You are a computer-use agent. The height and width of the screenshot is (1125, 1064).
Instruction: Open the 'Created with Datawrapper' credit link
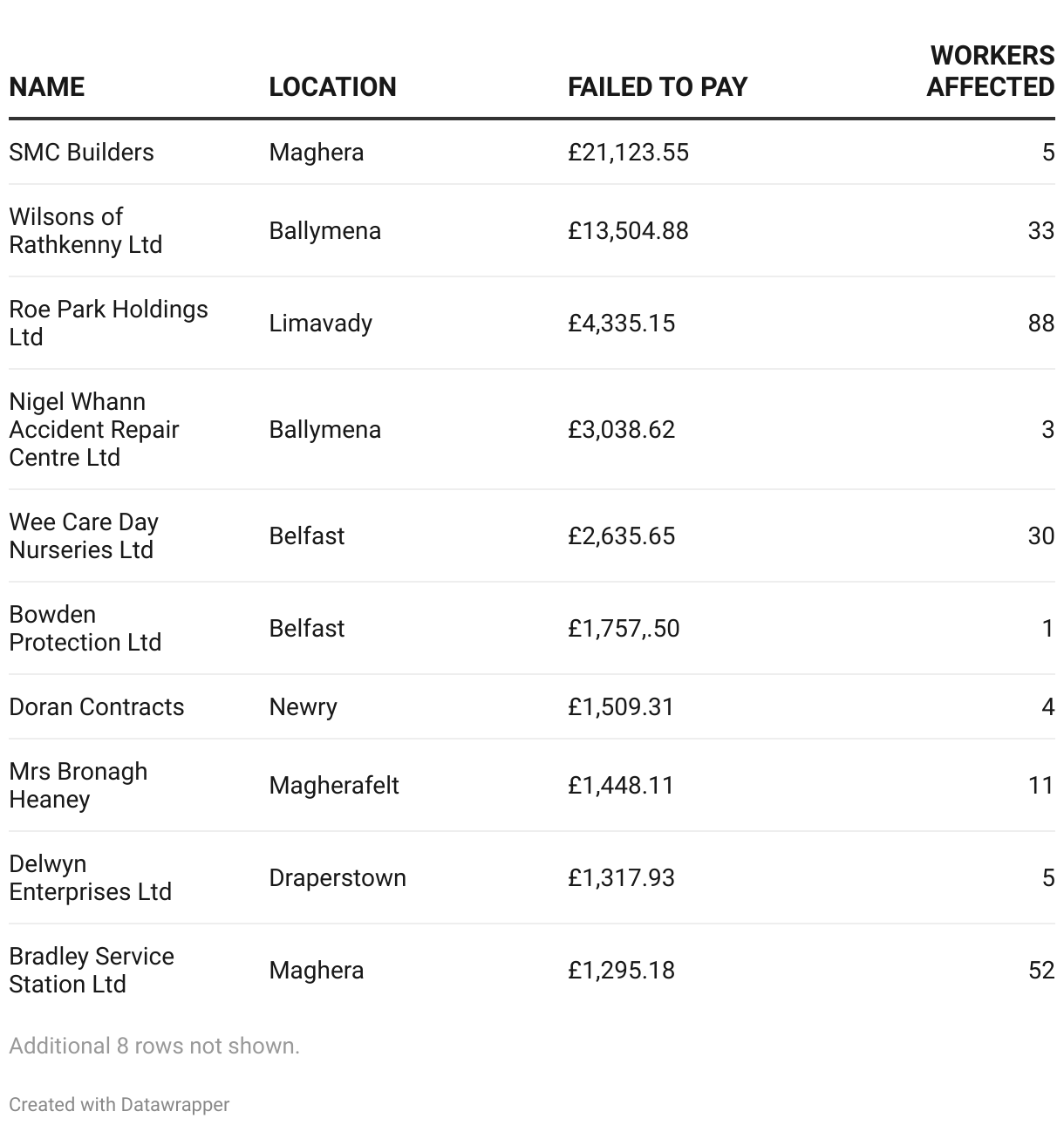[x=119, y=1105]
